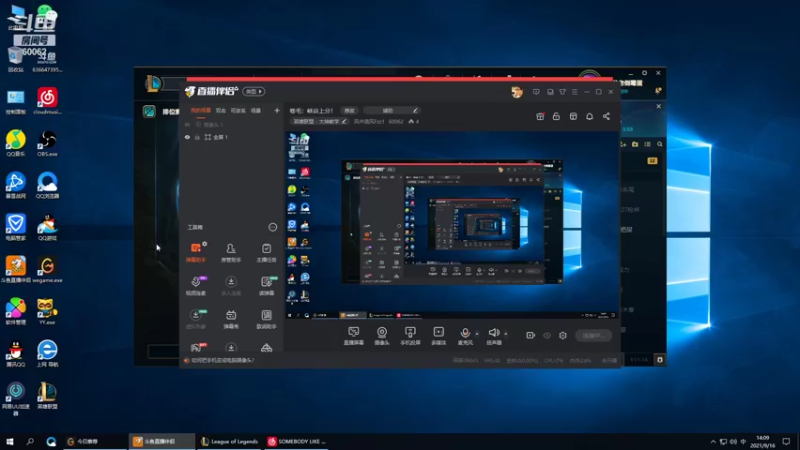This screenshot has height=450, width=800.
Task: Toggle visibility eye for 摄像头1 source
Action: click(187, 124)
